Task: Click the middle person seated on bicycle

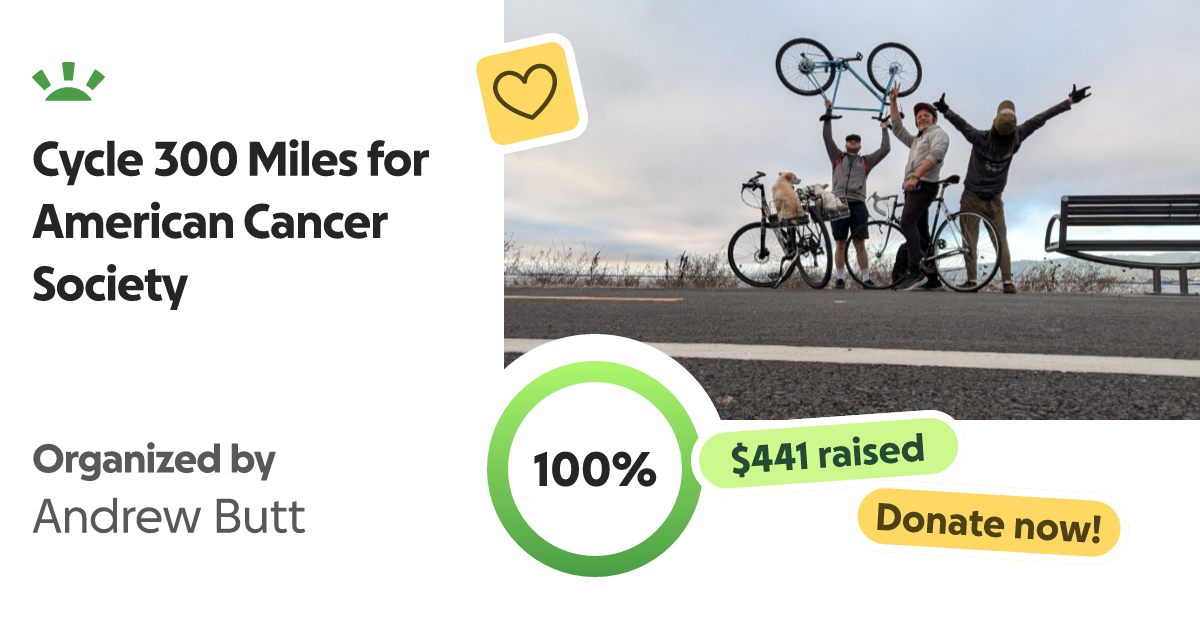Action: pyautogui.click(x=922, y=185)
